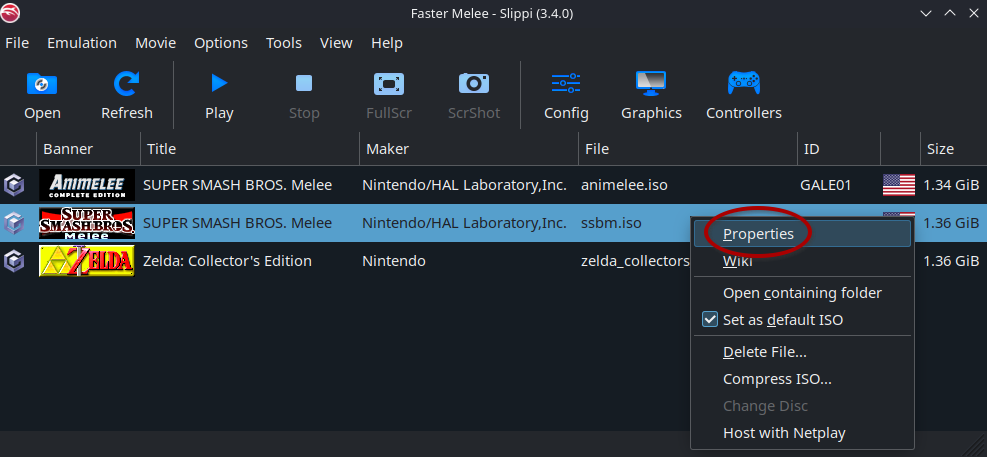Click the 1.34 GiB size value
Screen dimensions: 987x457
point(951,185)
